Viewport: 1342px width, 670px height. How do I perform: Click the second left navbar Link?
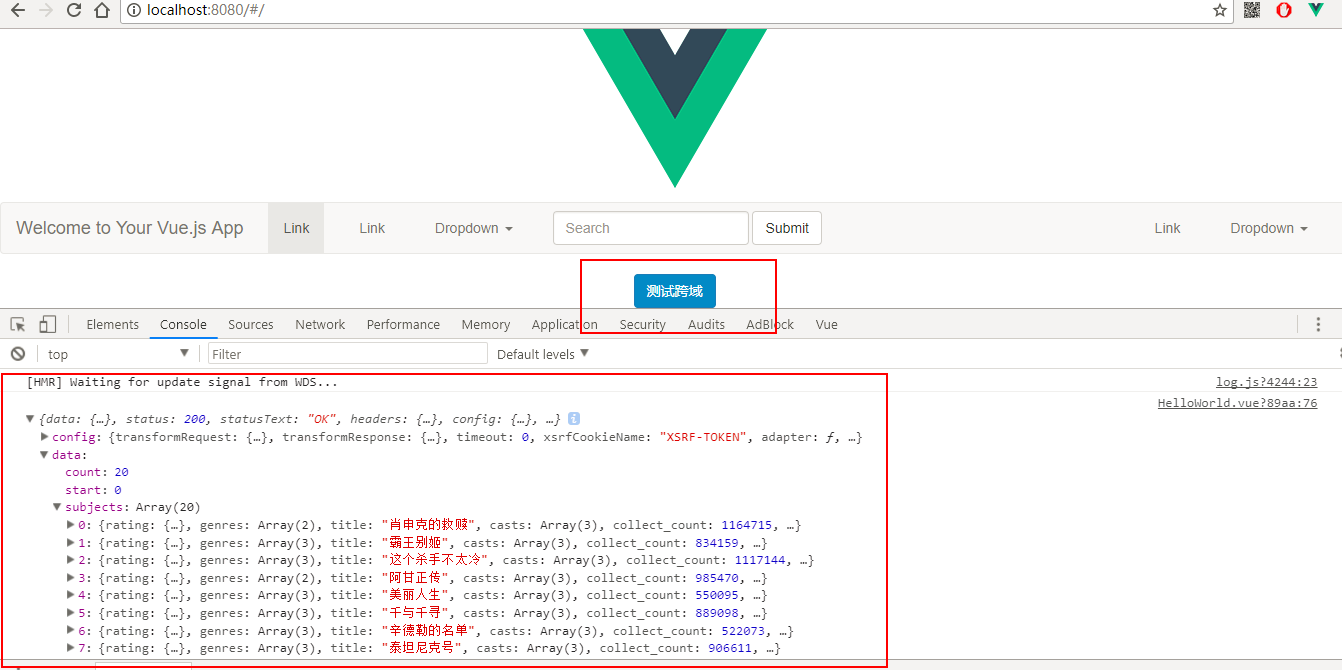pos(372,228)
